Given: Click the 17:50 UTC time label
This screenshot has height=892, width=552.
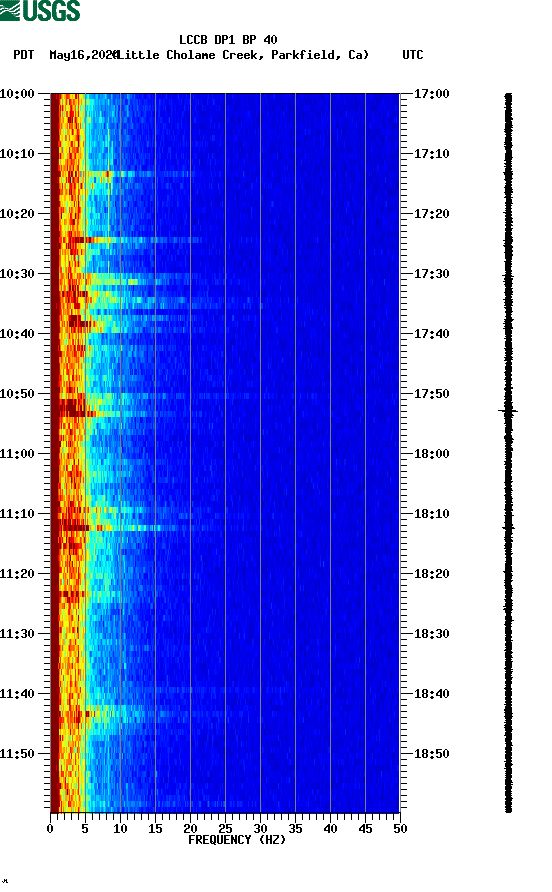Looking at the screenshot, I should coord(431,394).
